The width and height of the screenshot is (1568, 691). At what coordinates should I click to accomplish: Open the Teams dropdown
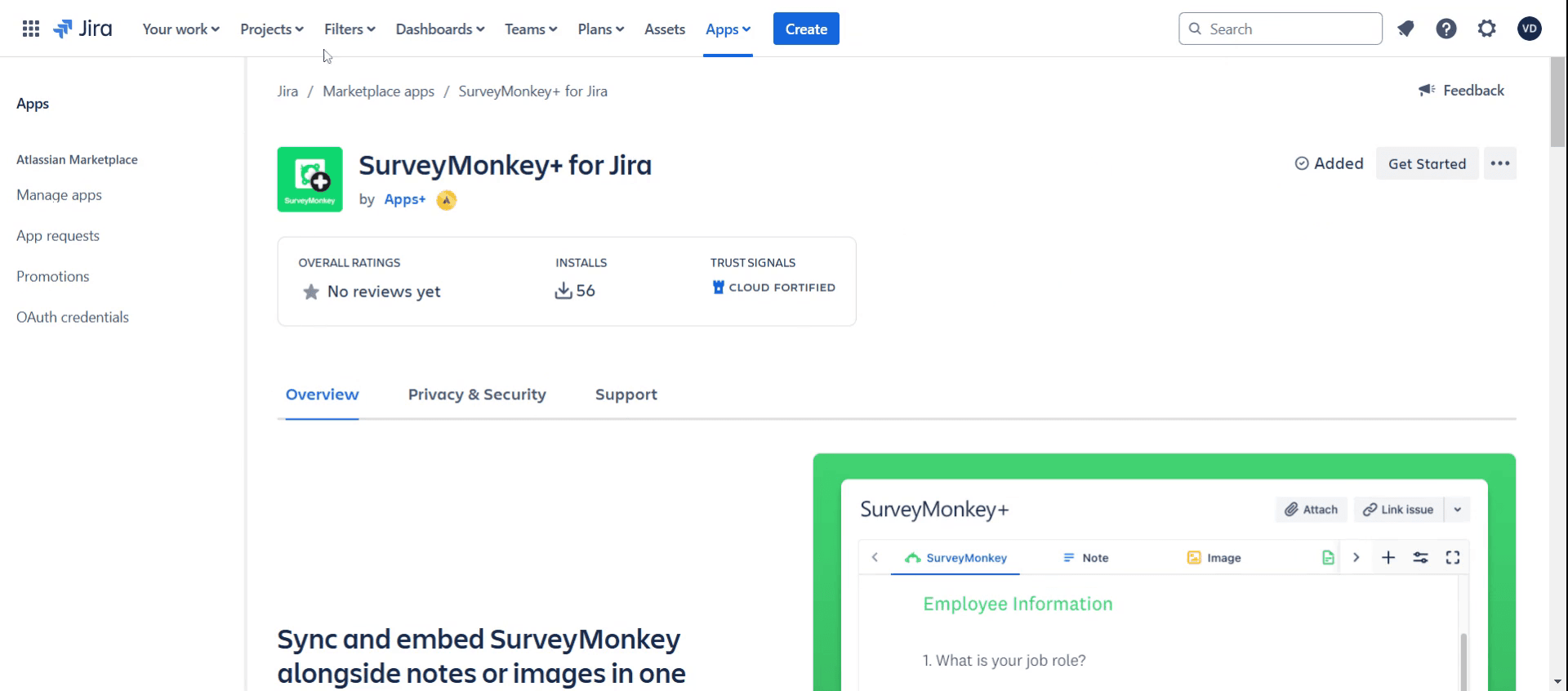[531, 29]
